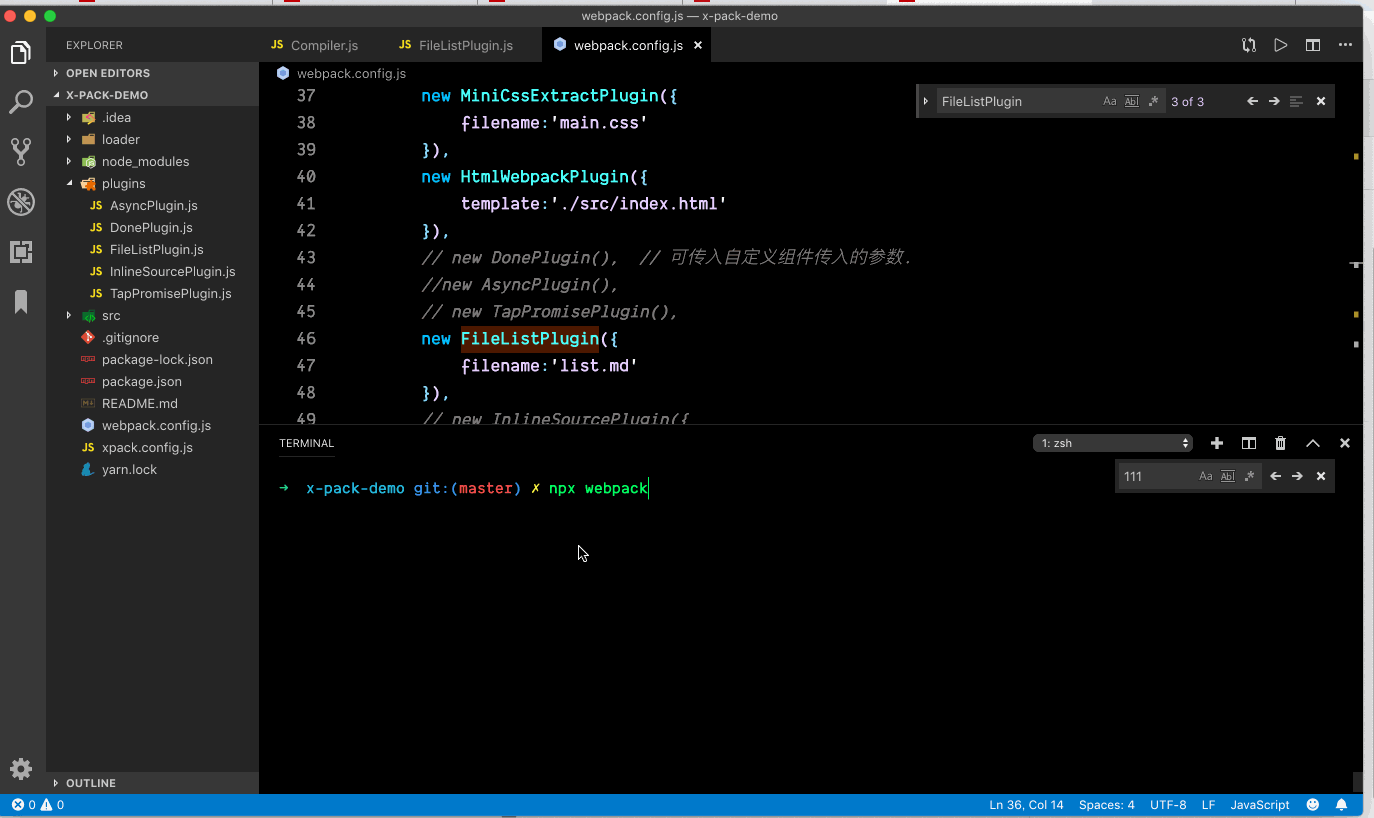Split the terminal panel

[1249, 443]
